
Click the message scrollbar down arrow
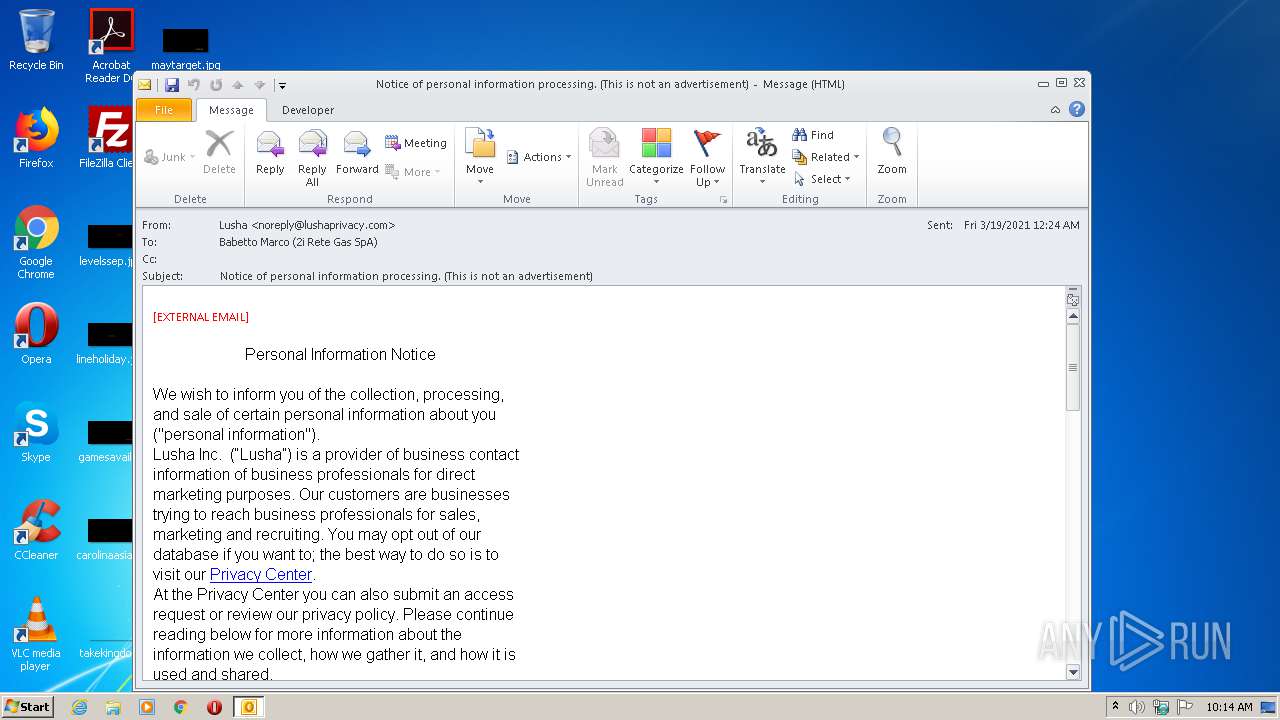[x=1073, y=672]
